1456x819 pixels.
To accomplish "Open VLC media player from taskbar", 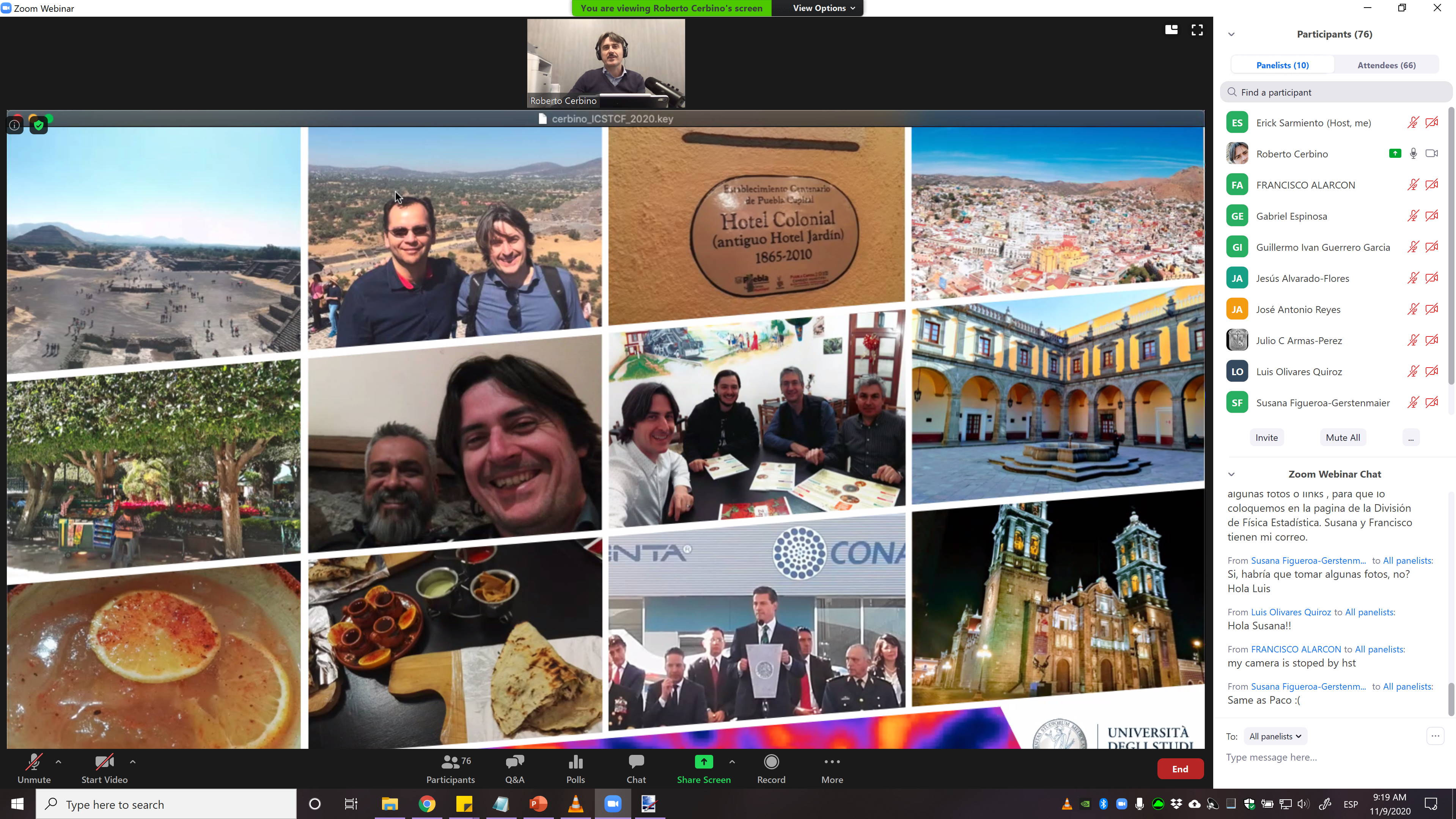I will click(x=575, y=804).
